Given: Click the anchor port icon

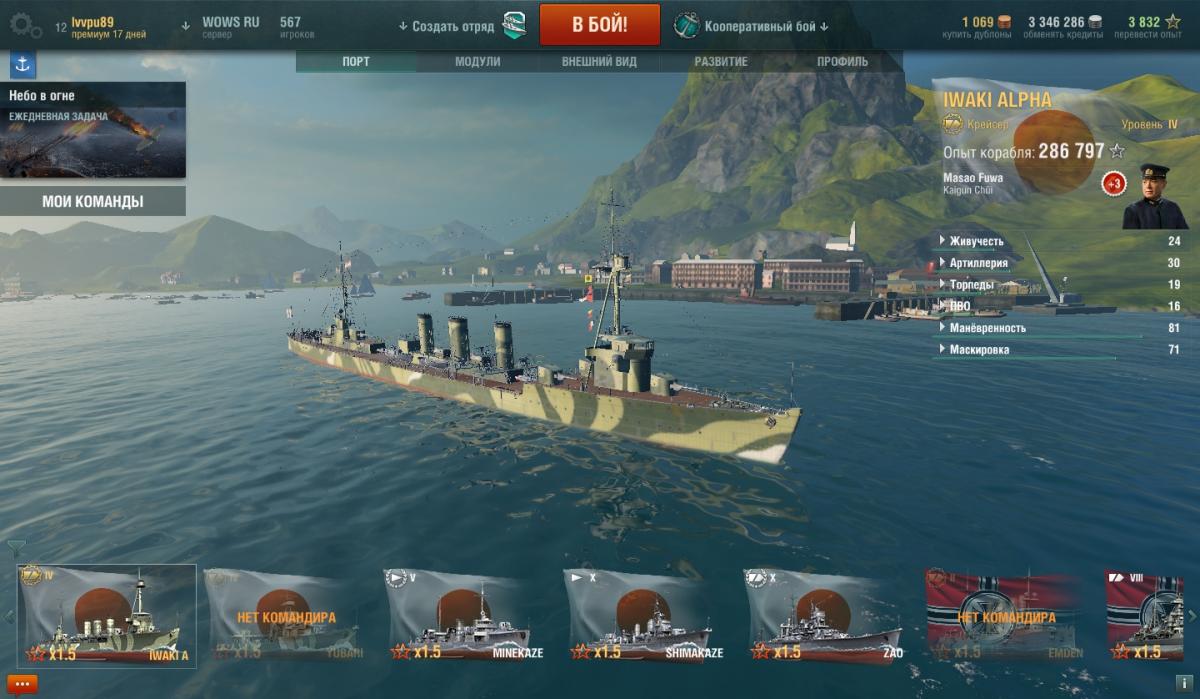Looking at the screenshot, I should click(x=22, y=66).
